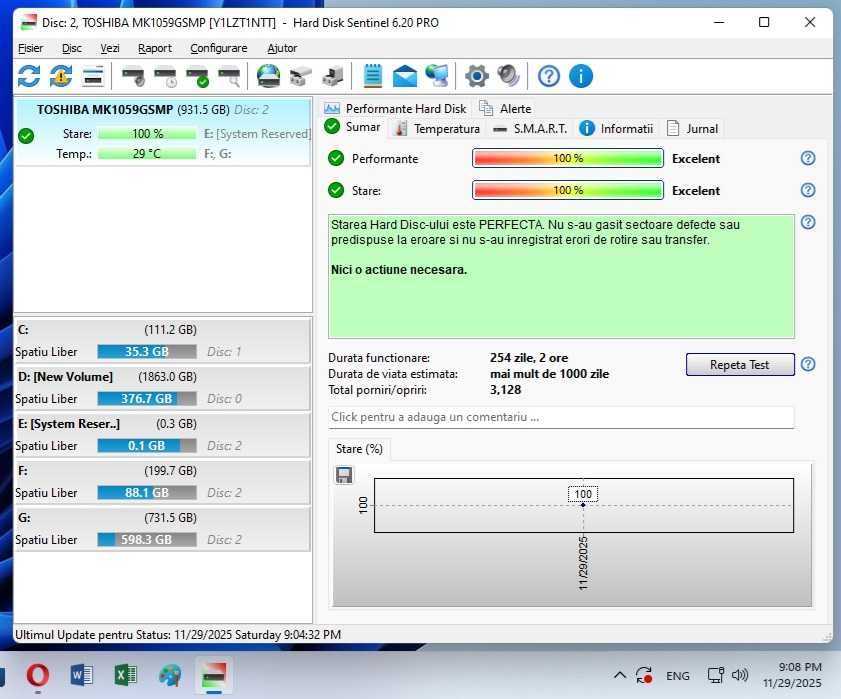Click the disk with green check toolbar icon
This screenshot has height=699, width=841.
pyautogui.click(x=197, y=76)
